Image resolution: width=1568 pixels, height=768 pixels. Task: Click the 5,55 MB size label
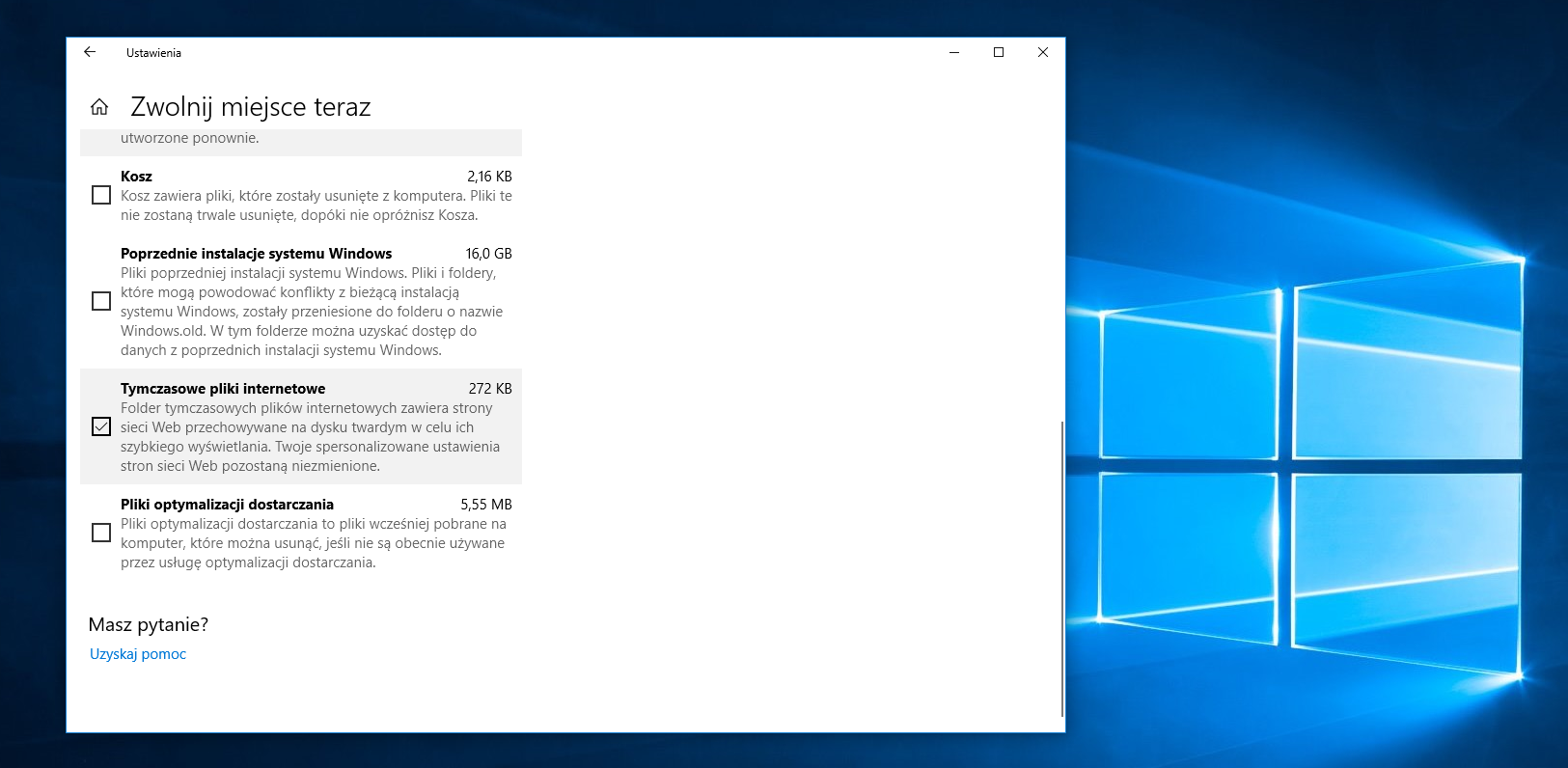tap(485, 505)
